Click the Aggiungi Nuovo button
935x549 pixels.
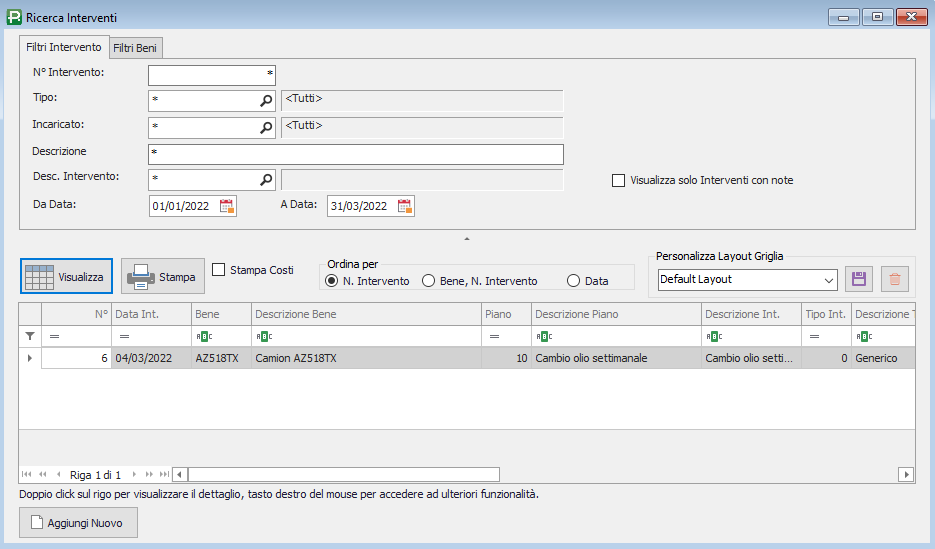click(x=78, y=523)
